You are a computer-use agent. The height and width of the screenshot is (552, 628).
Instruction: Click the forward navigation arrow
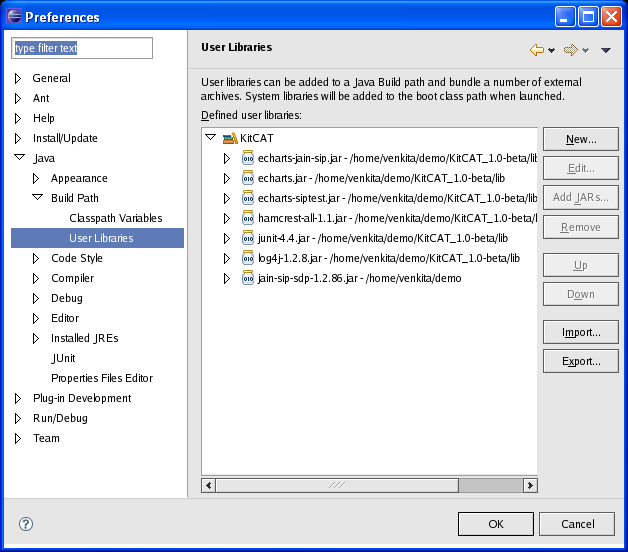[571, 50]
